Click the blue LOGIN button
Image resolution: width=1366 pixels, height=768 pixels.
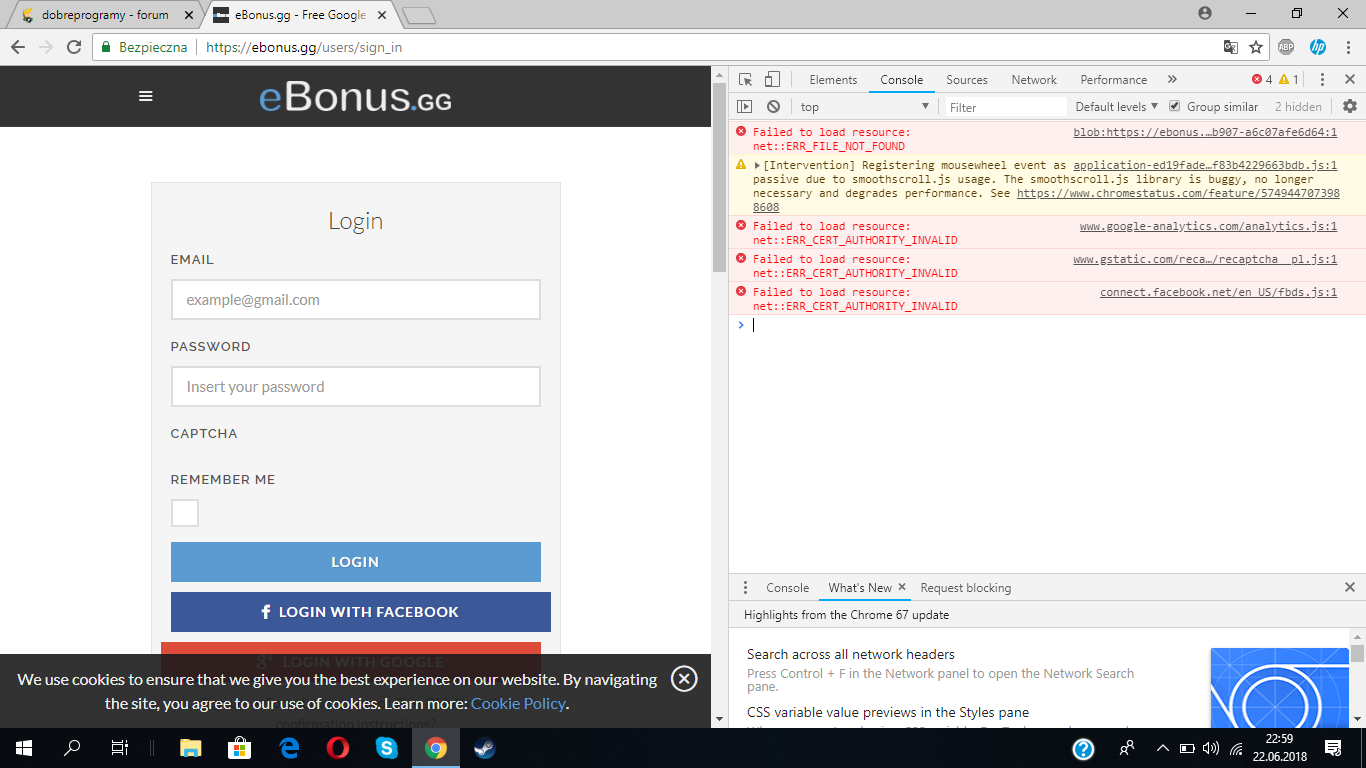coord(356,562)
